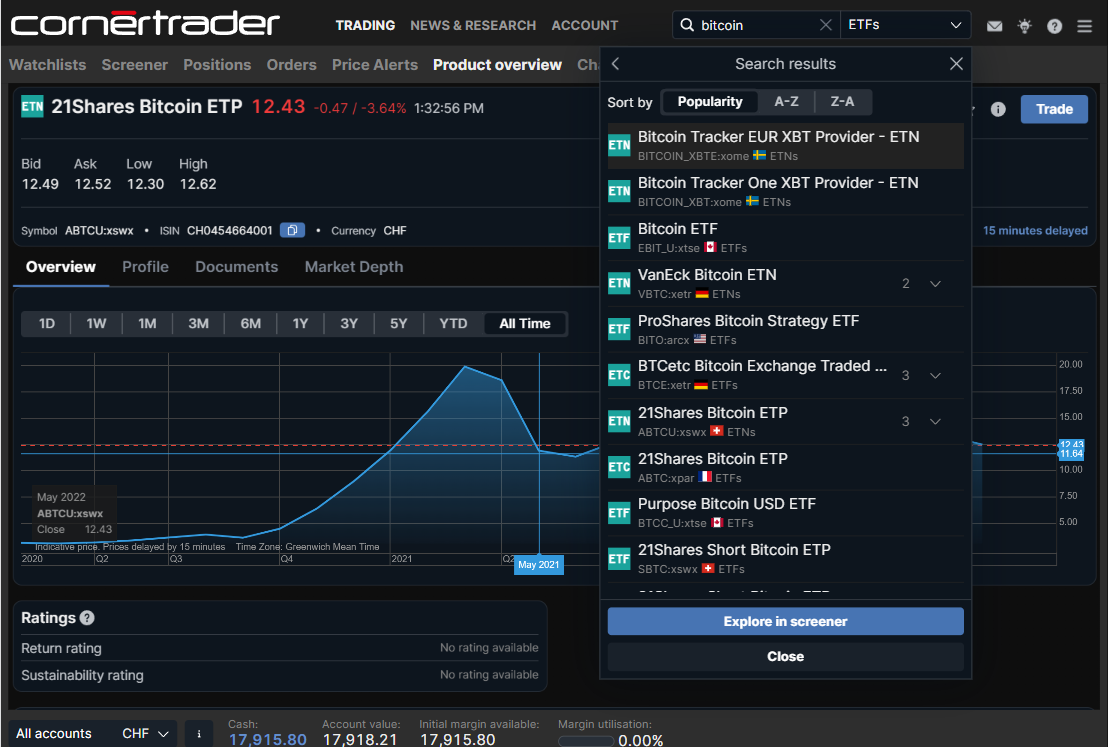Open account info icon in footer
1108x748 pixels.
[x=199, y=734]
